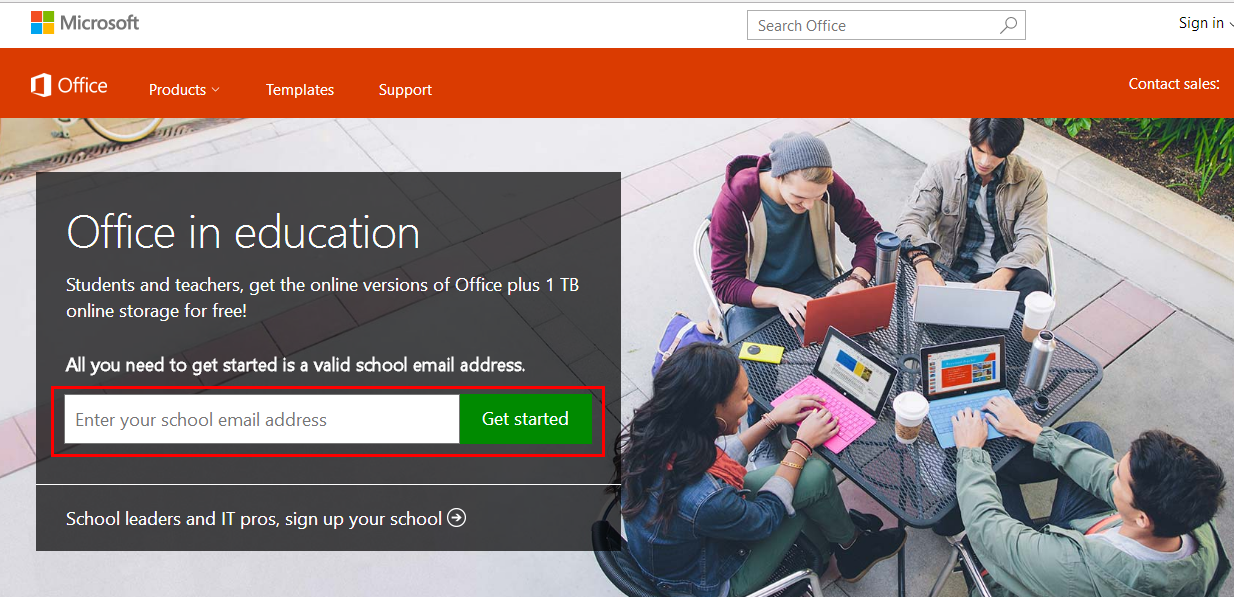1234x597 pixels.
Task: Focus the Search Office field
Action: pos(886,25)
